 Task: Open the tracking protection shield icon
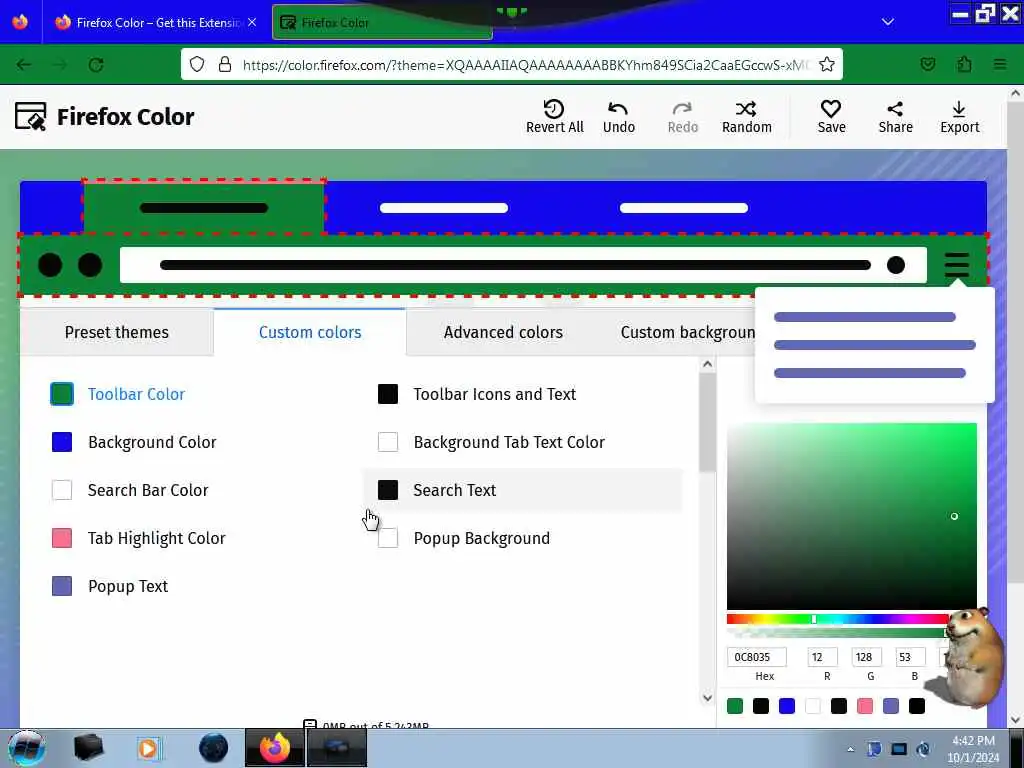[197, 65]
